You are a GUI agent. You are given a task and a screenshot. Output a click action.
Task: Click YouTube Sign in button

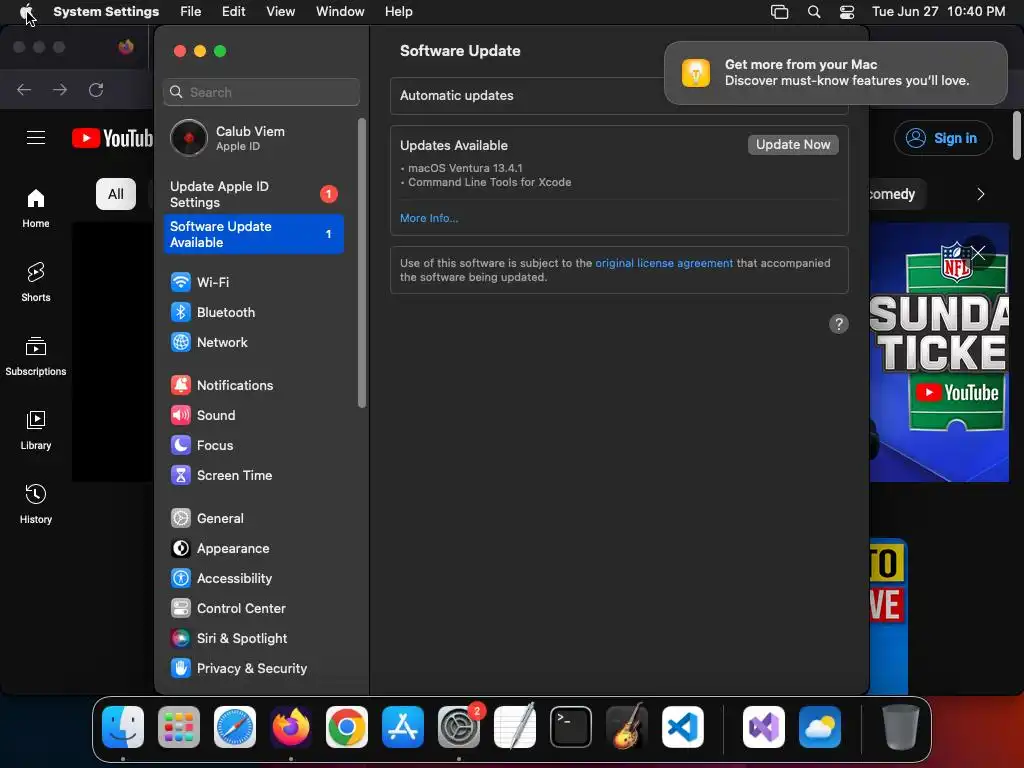pyautogui.click(x=943, y=138)
